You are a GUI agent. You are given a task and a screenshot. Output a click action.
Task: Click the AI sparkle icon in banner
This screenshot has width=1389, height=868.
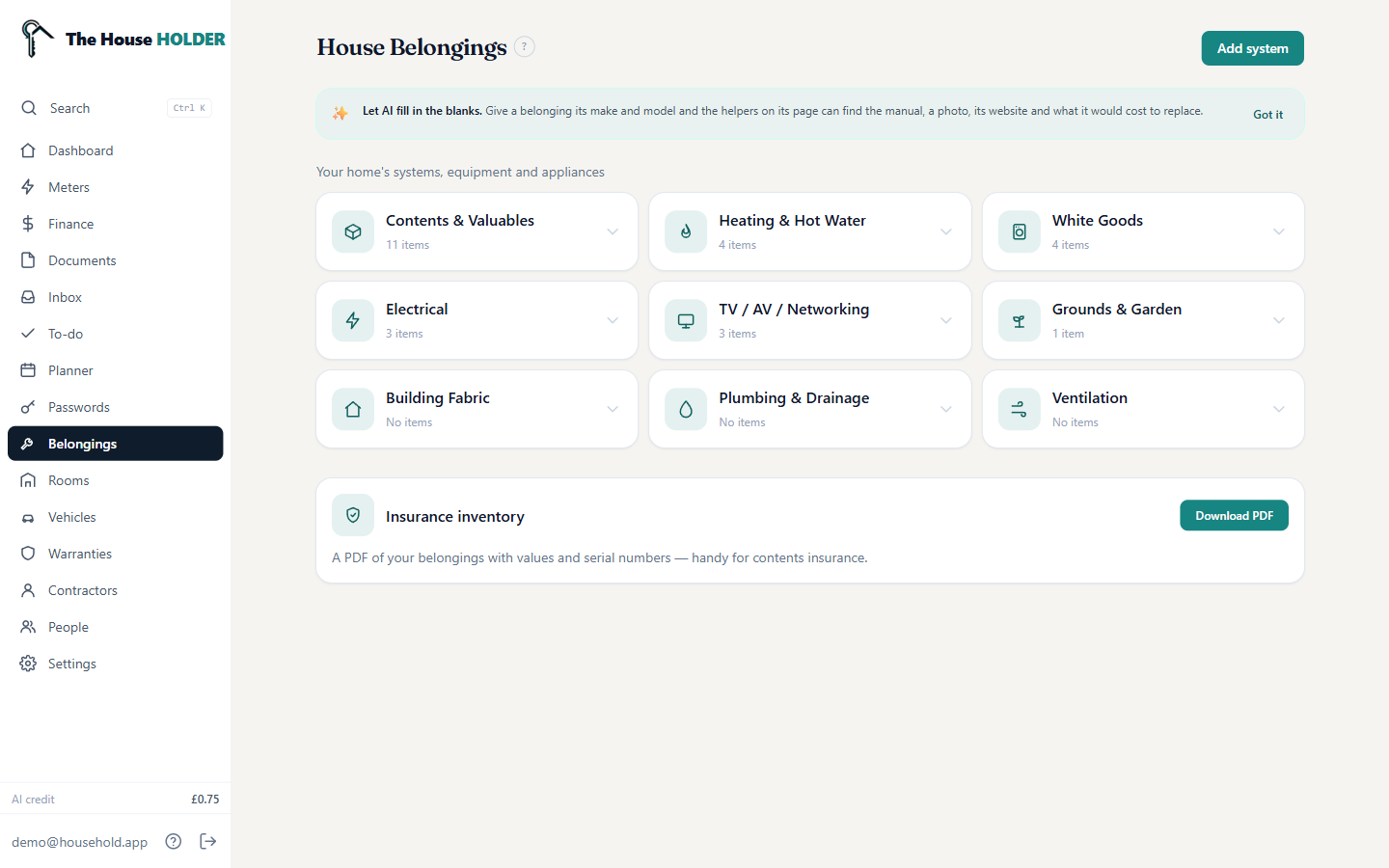coord(340,113)
